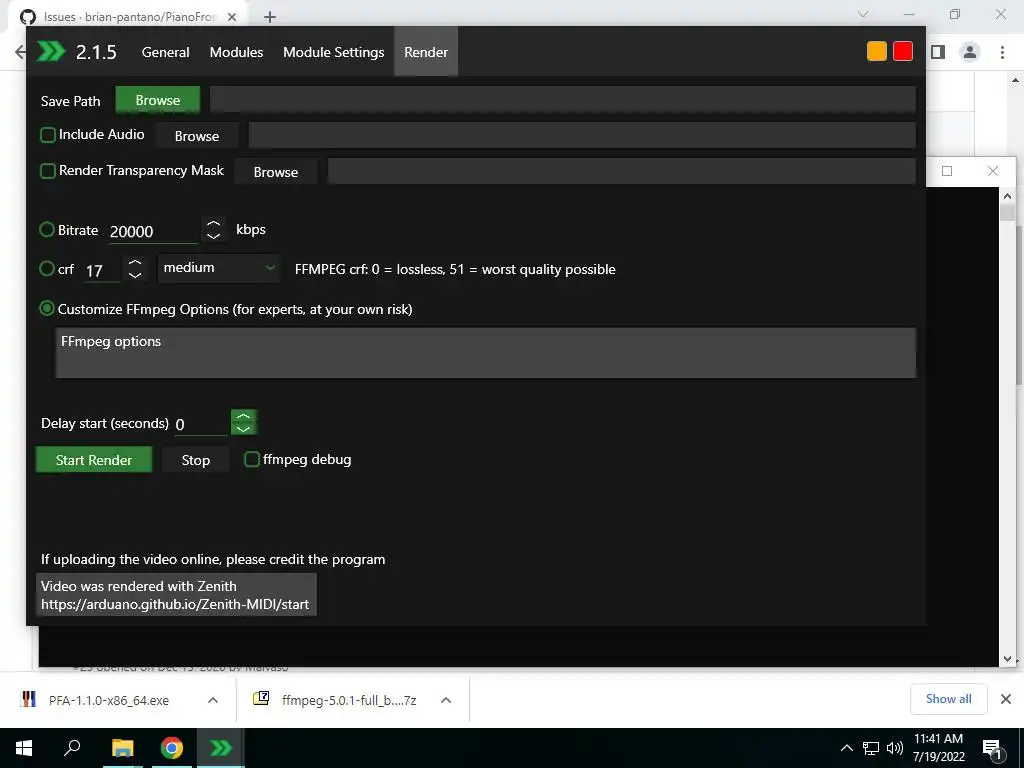Open File Explorer from taskbar
The width and height of the screenshot is (1024, 768).
click(x=122, y=748)
